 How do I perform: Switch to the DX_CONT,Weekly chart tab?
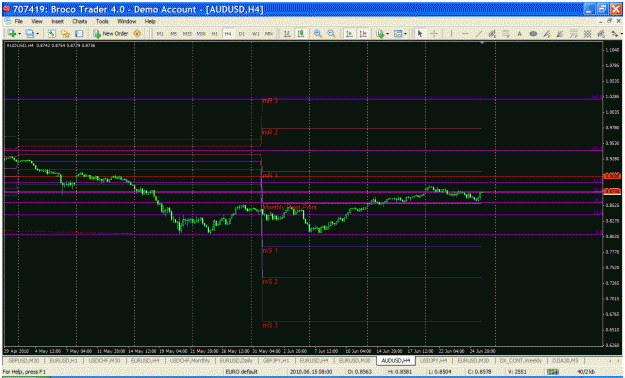pos(520,360)
